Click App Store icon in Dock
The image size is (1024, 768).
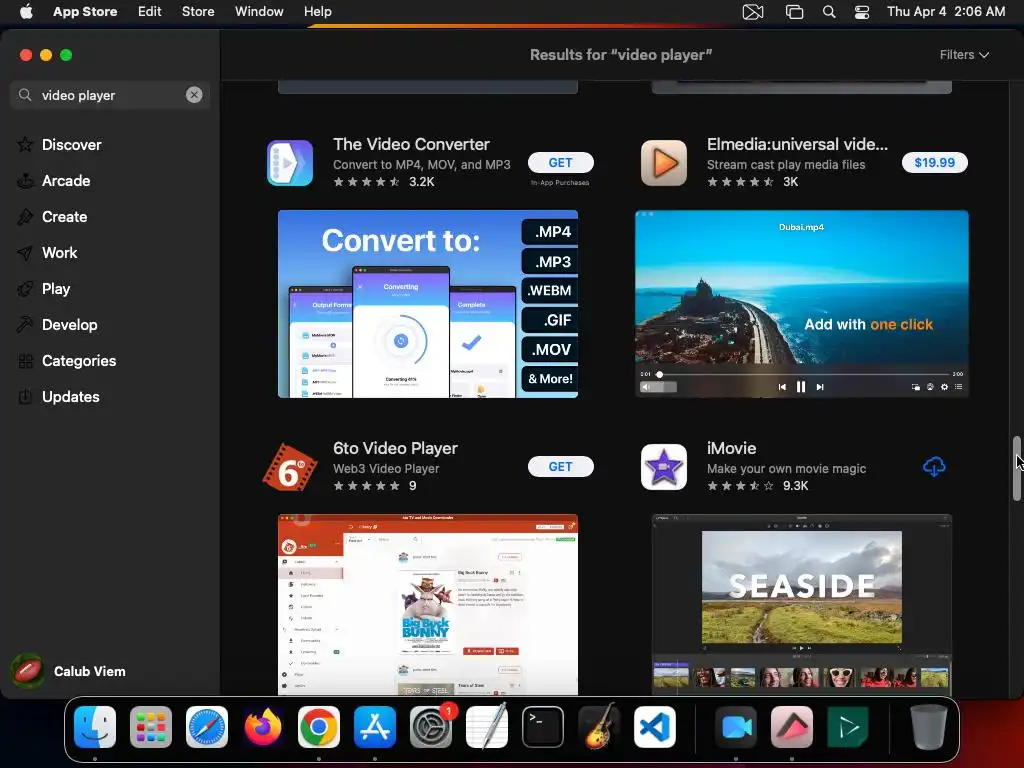[375, 727]
